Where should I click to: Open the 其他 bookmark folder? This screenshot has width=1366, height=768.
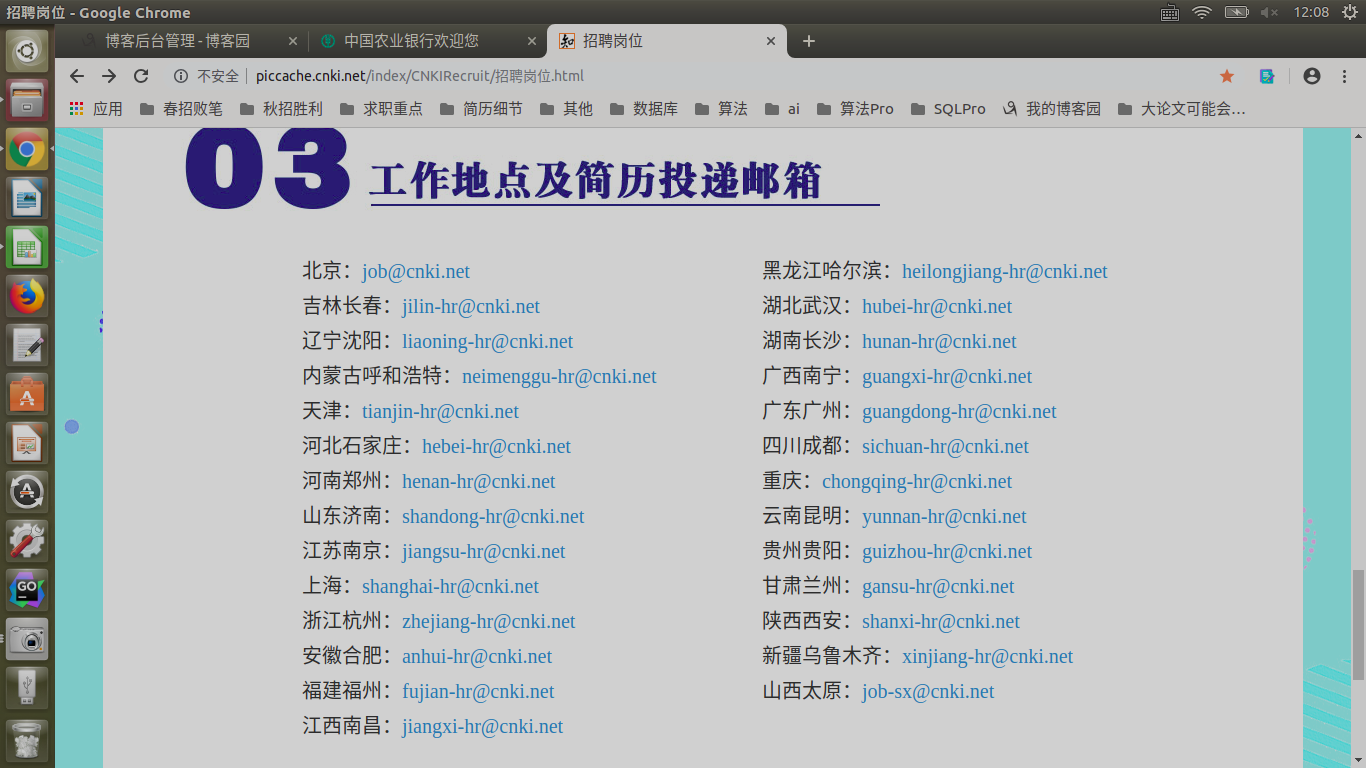(566, 109)
